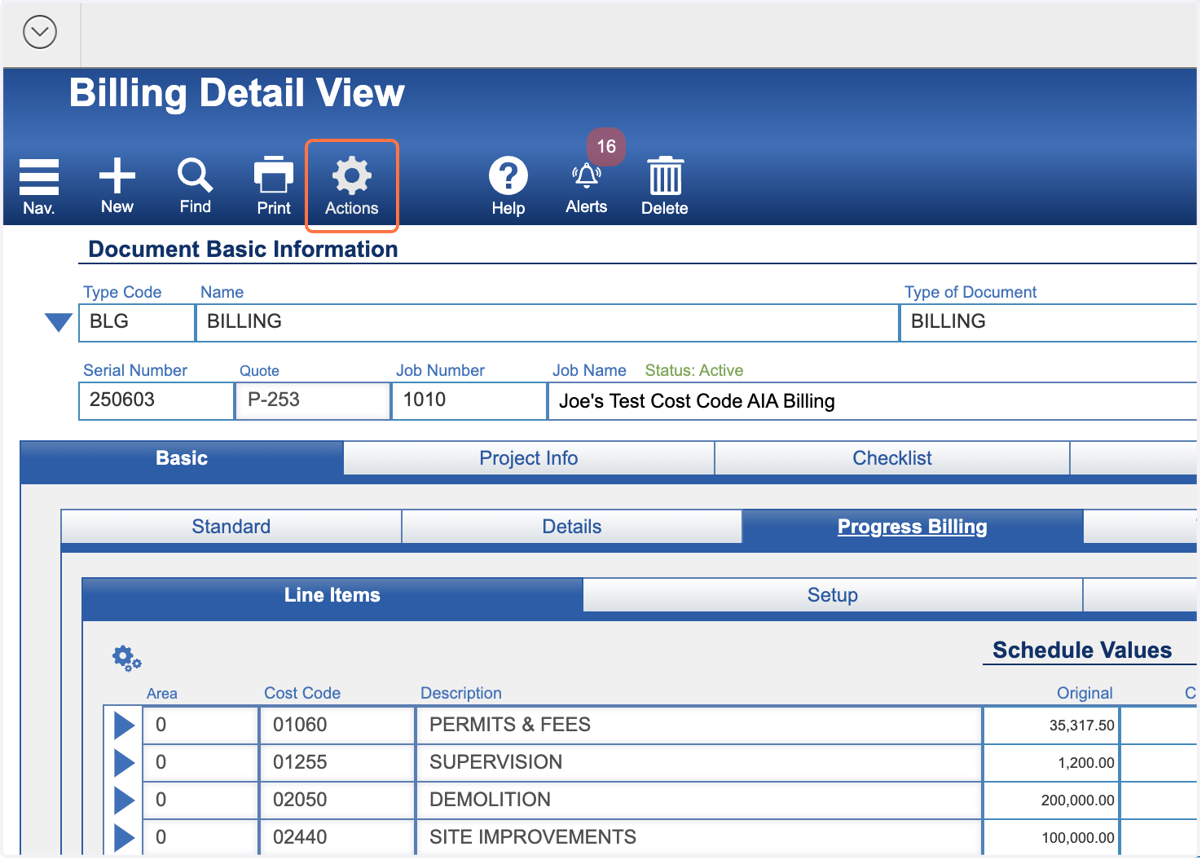
Task: Print the billing document
Action: click(273, 186)
